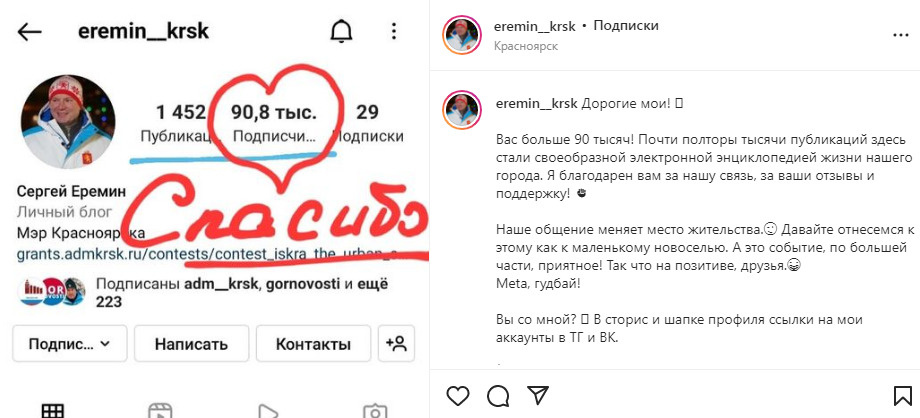Open notifications bell for eremin__krsk
The height and width of the screenshot is (418, 920).
coord(341,31)
